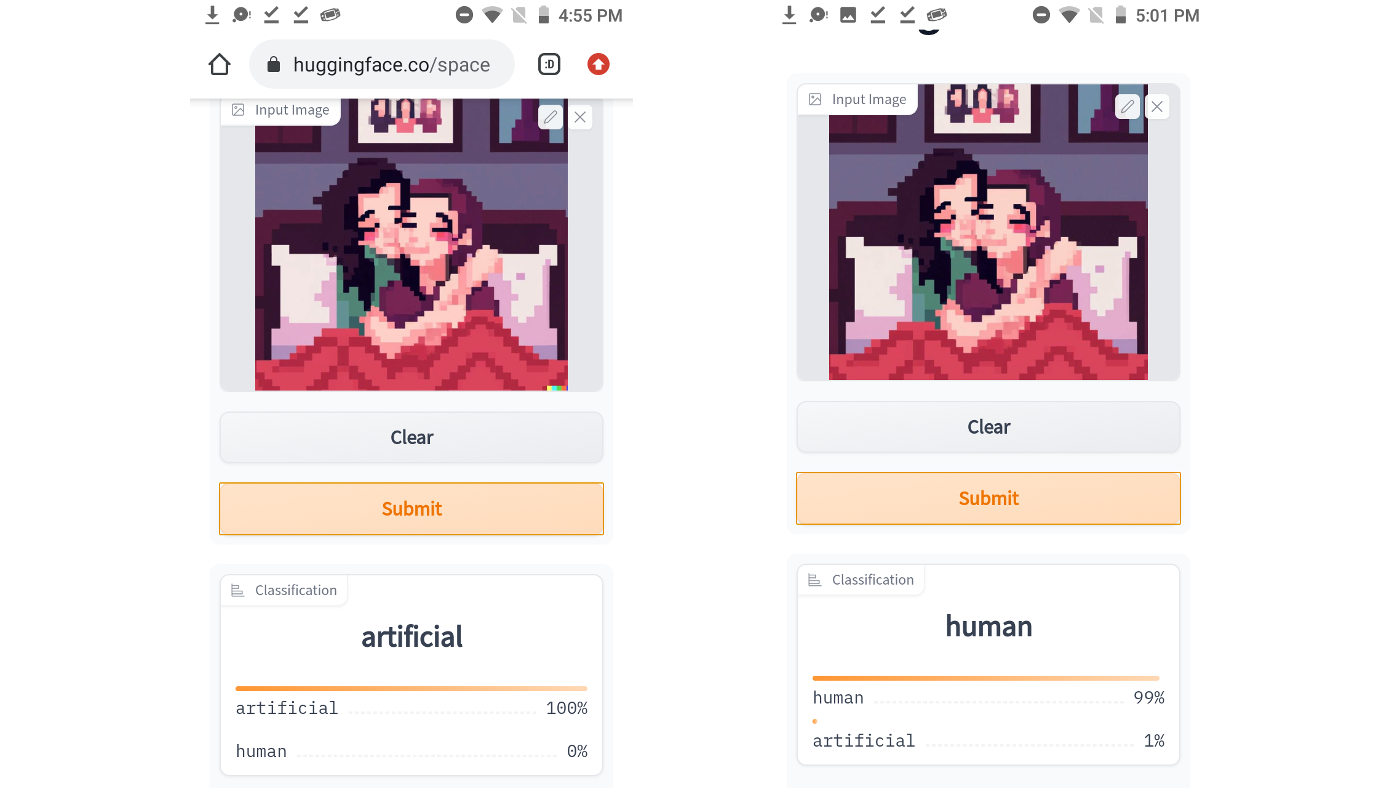Click the left Clear button

coord(411,438)
